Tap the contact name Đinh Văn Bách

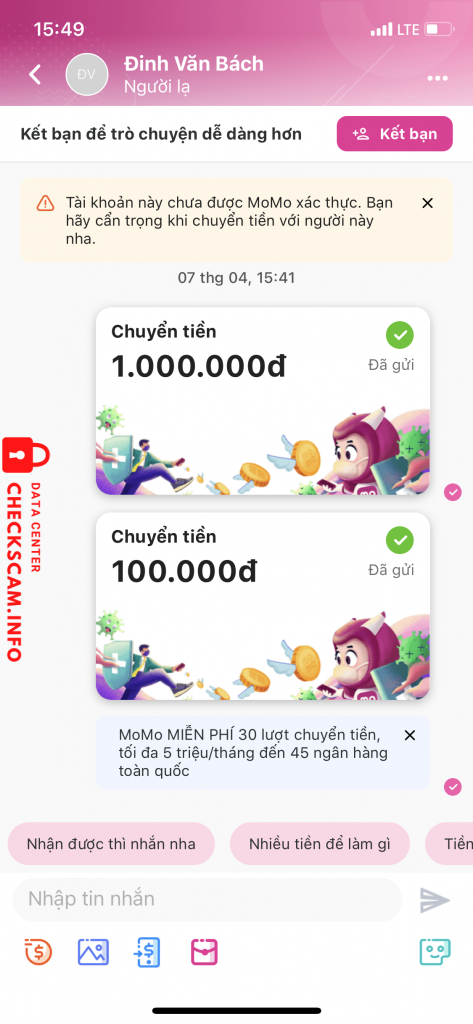pyautogui.click(x=193, y=64)
